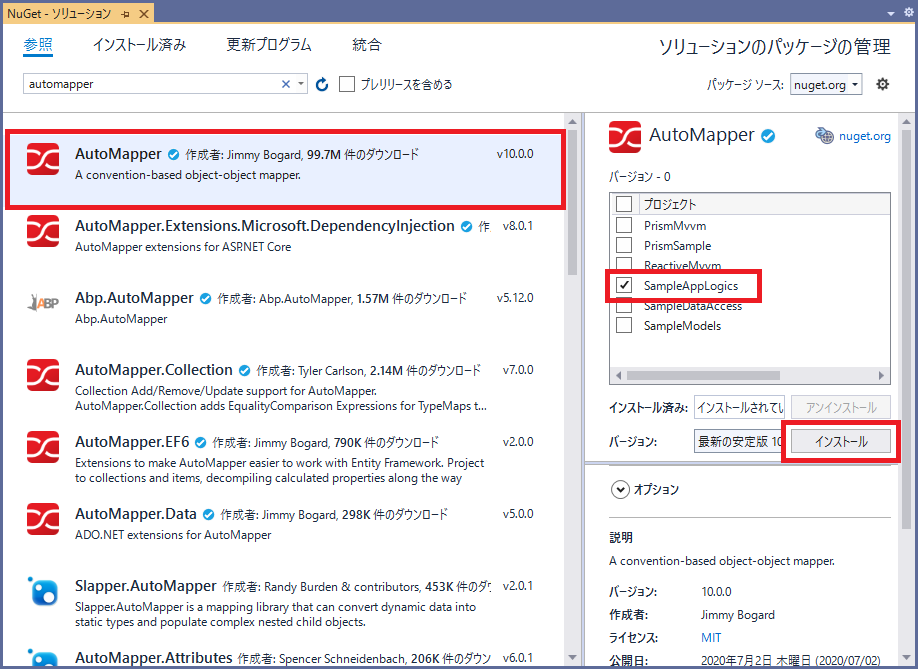Click the インストール button
Image resolution: width=918 pixels, height=669 pixels.
click(x=841, y=441)
